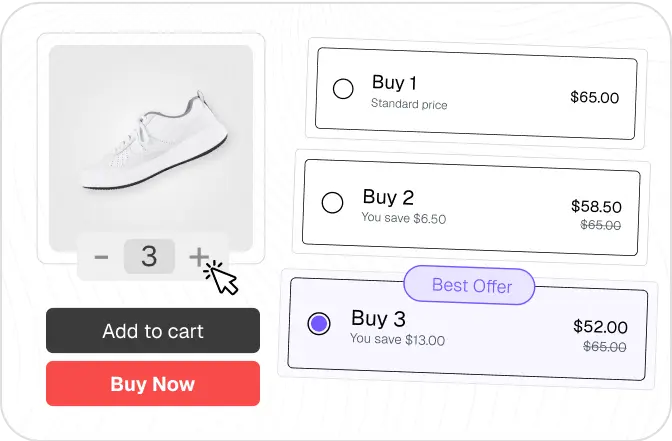Choose the Buy 2 radio option

[333, 203]
